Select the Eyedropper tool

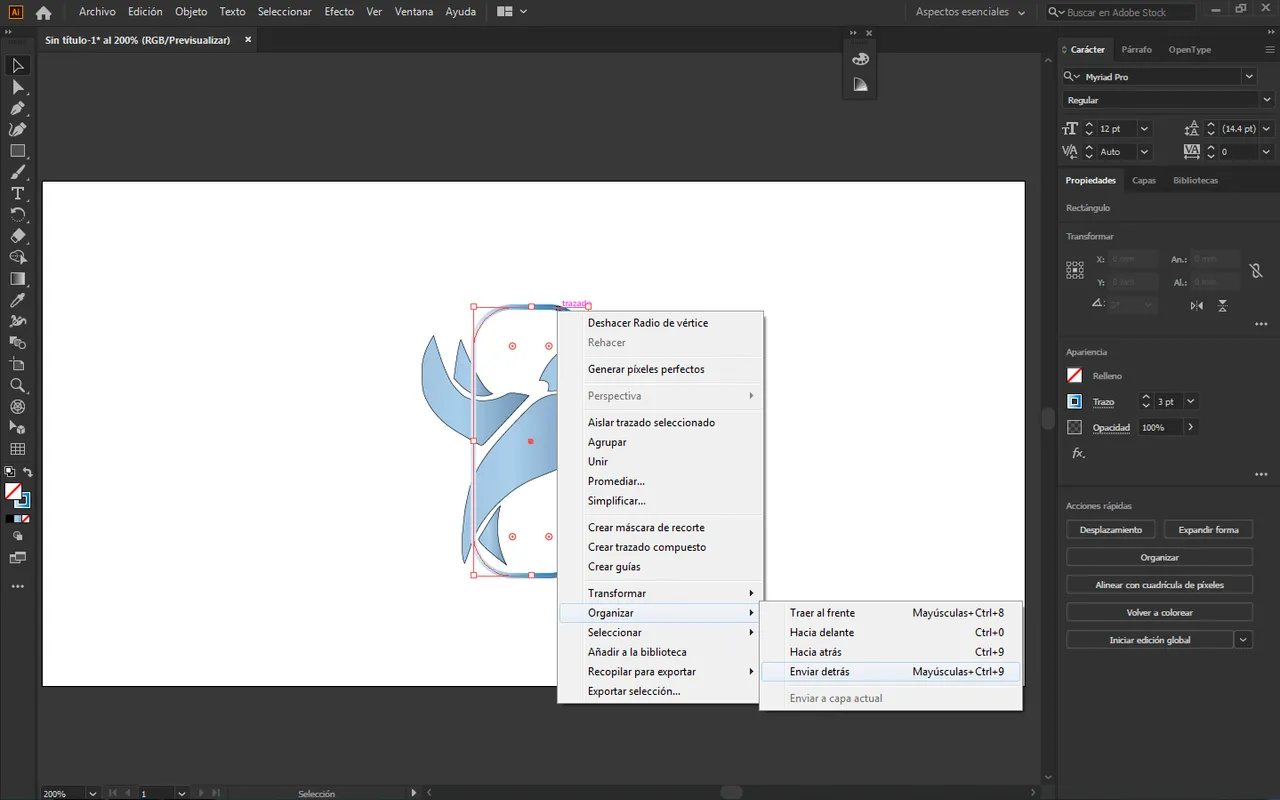(18, 300)
